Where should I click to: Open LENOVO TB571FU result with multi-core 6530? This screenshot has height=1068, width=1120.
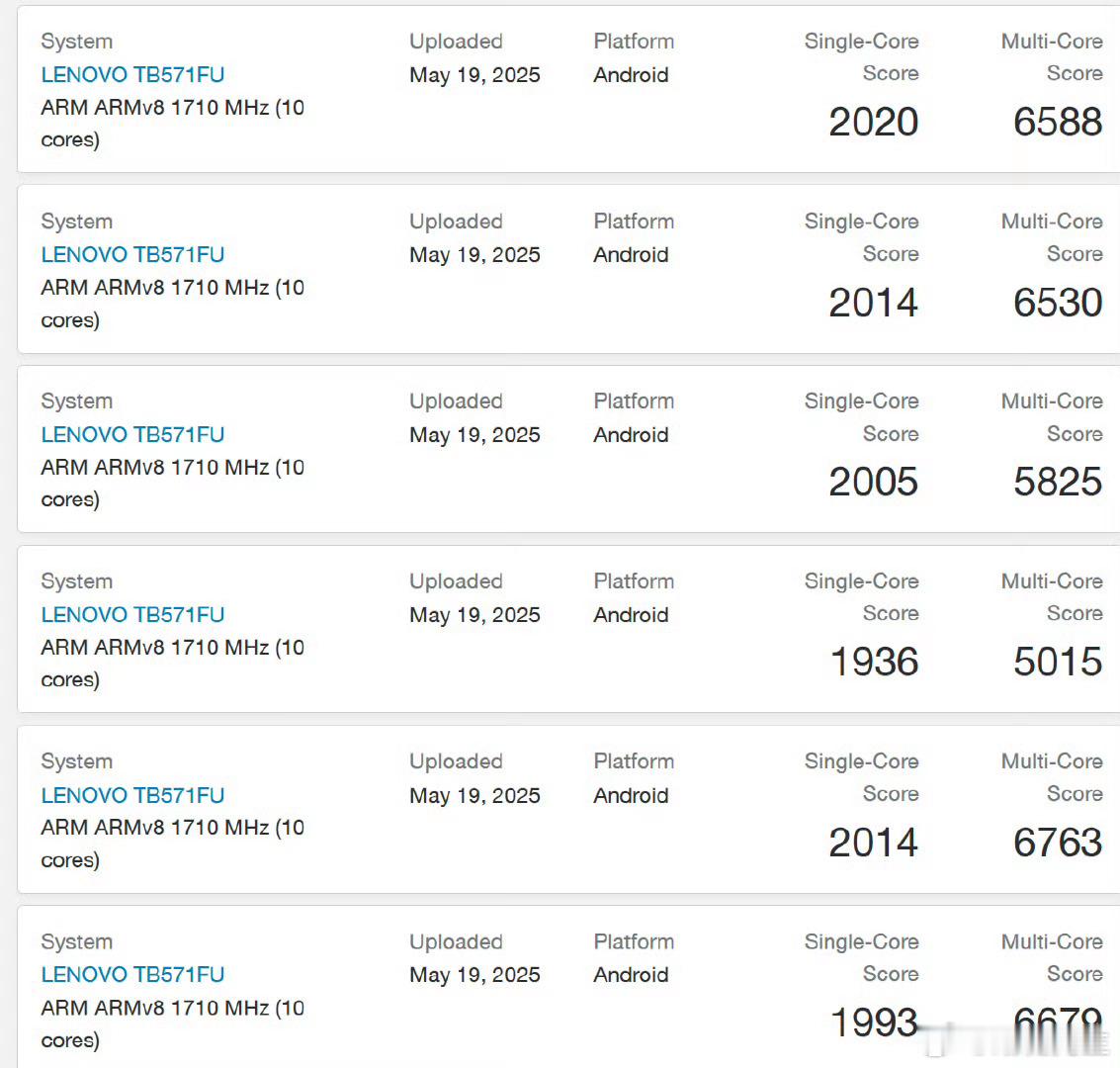coord(132,254)
